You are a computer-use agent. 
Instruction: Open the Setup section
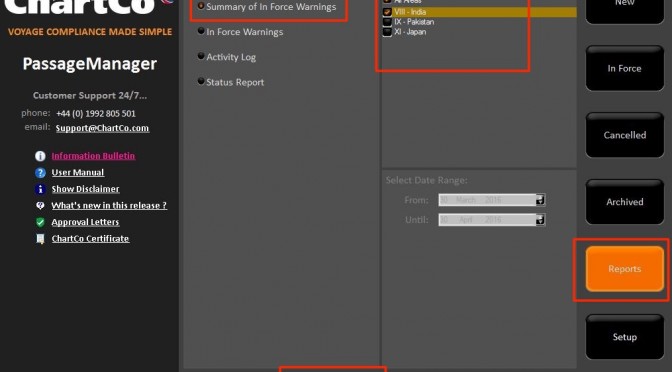pyautogui.click(x=624, y=337)
